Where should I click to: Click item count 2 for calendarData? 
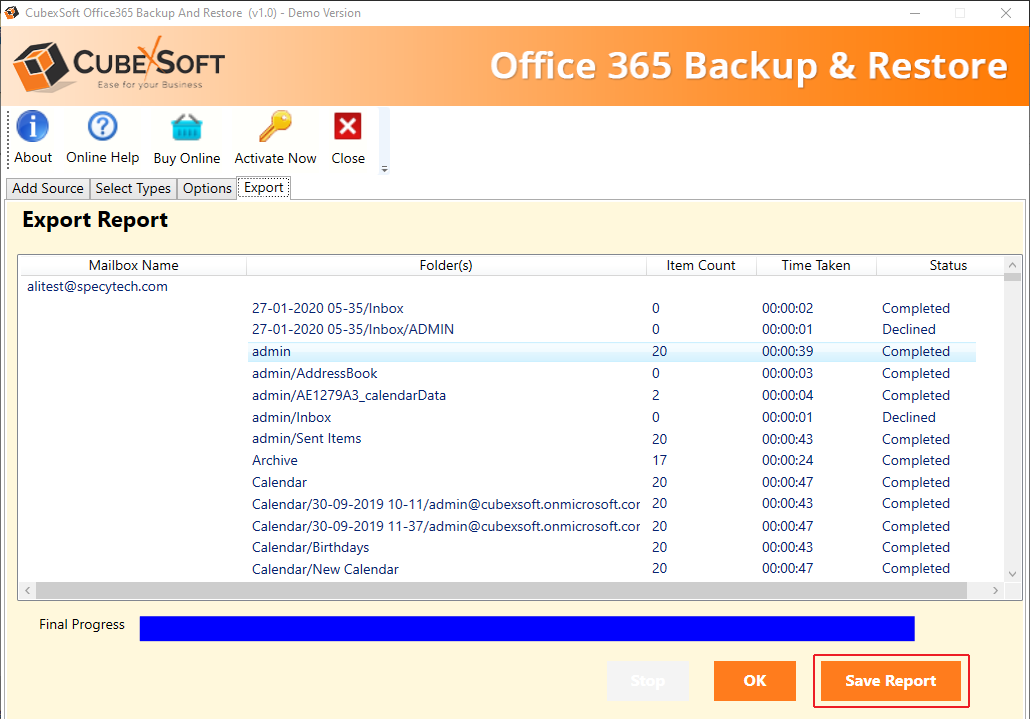pos(656,395)
